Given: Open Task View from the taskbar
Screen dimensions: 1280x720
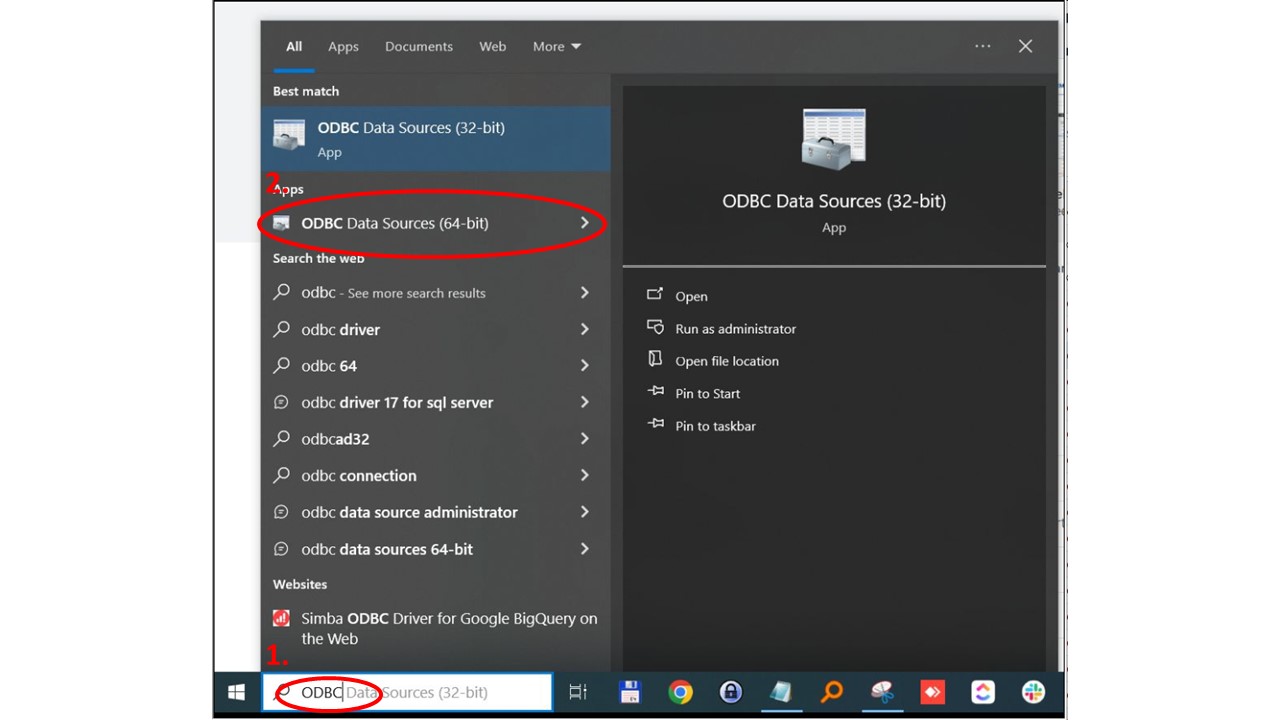Looking at the screenshot, I should pyautogui.click(x=577, y=692).
